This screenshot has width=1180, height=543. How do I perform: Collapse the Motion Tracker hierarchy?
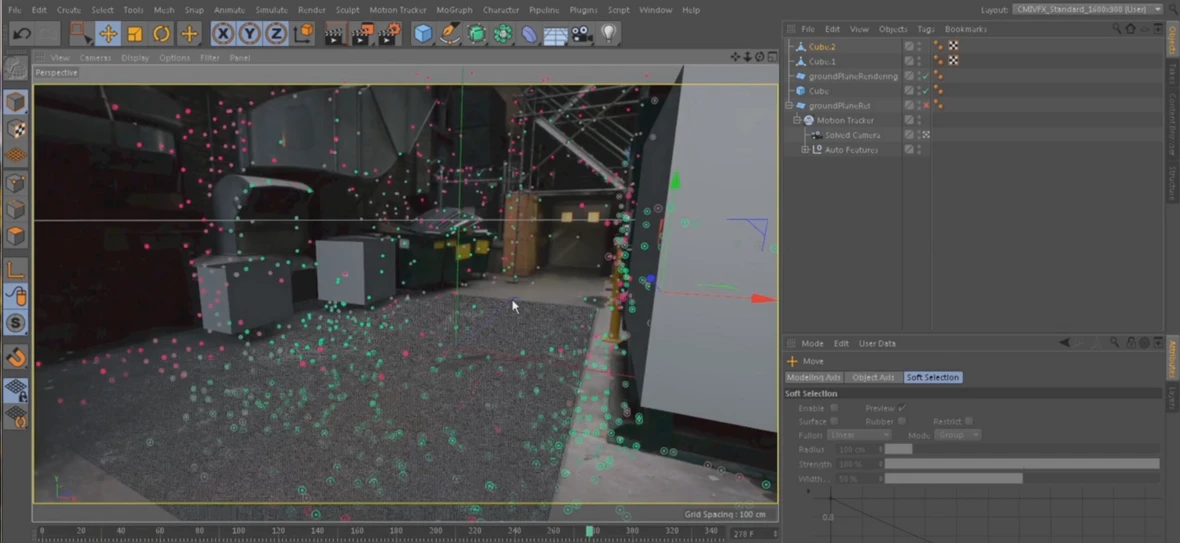tap(797, 120)
